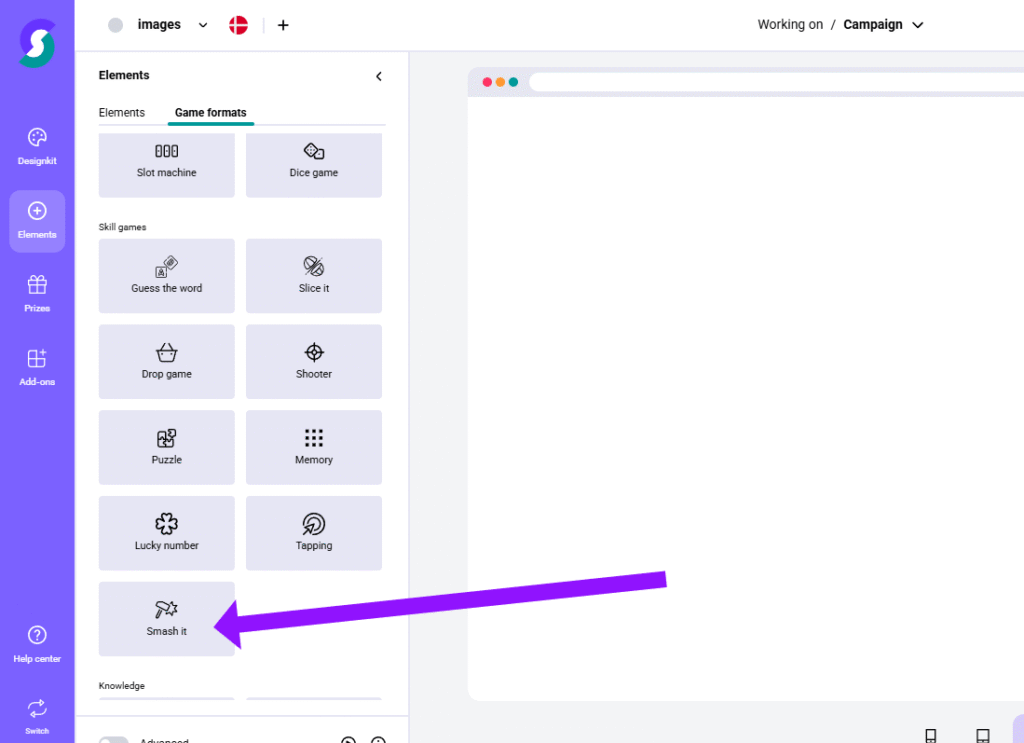Select the Shooter game format
The height and width of the screenshot is (743, 1024).
coord(313,361)
